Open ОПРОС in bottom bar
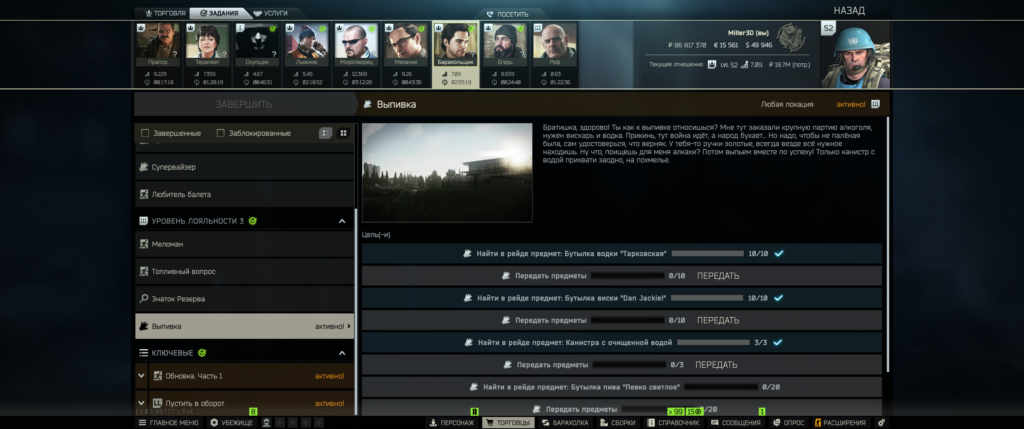Viewport: 1024px width, 429px height. 788,423
